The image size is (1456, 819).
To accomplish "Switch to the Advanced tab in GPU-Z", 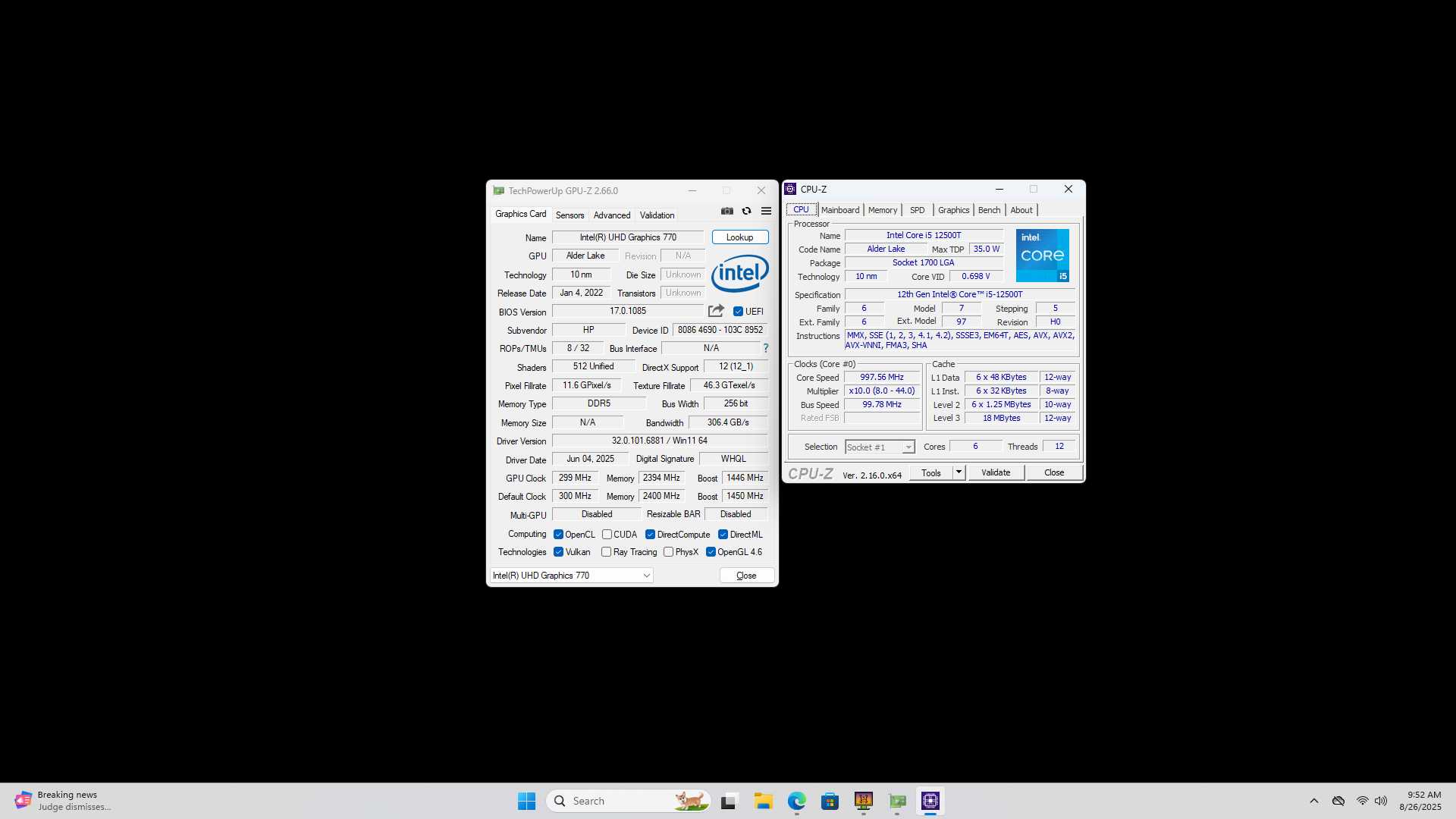I will [612, 215].
